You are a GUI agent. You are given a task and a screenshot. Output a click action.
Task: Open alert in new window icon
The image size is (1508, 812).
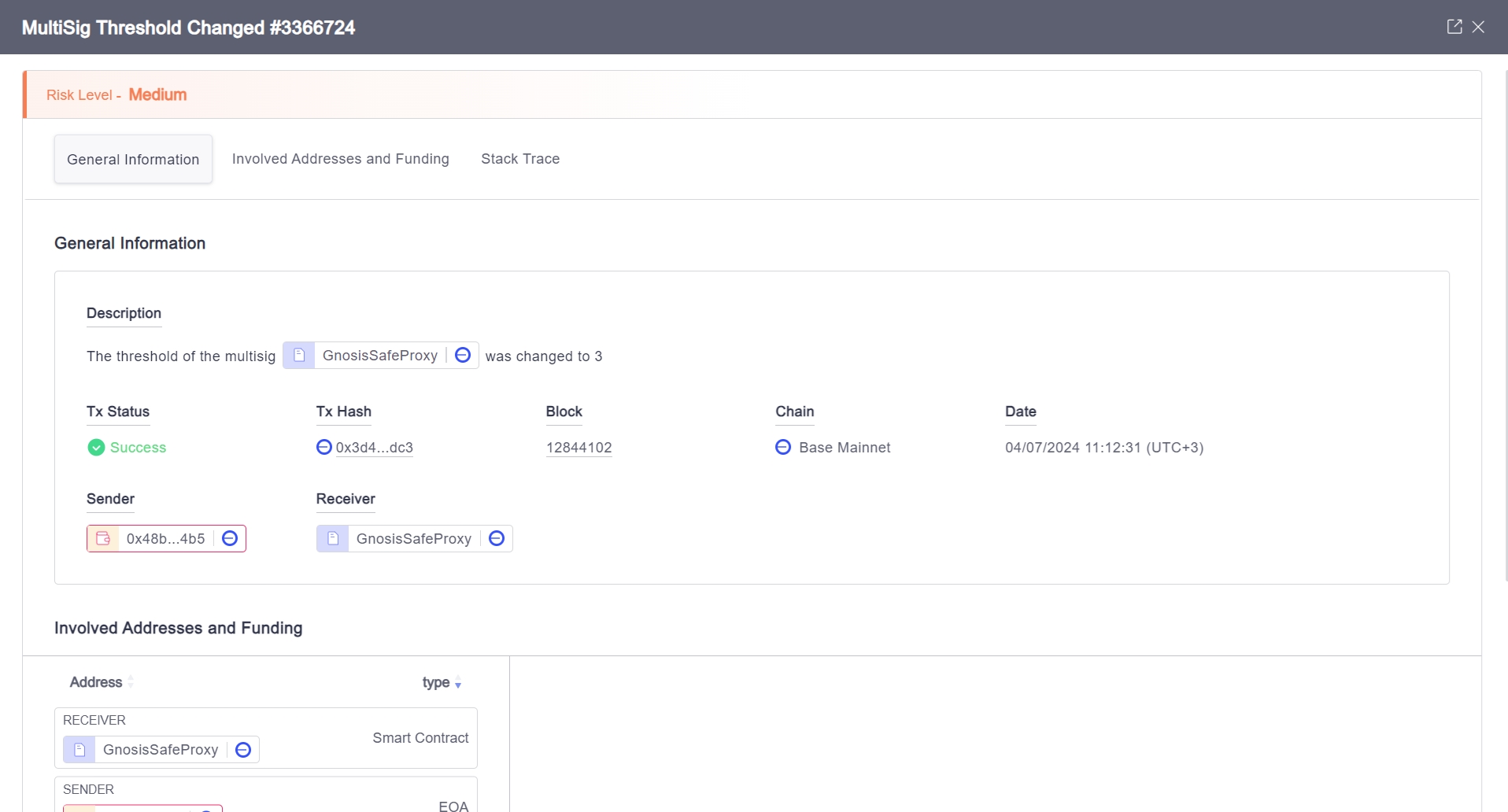1454,27
